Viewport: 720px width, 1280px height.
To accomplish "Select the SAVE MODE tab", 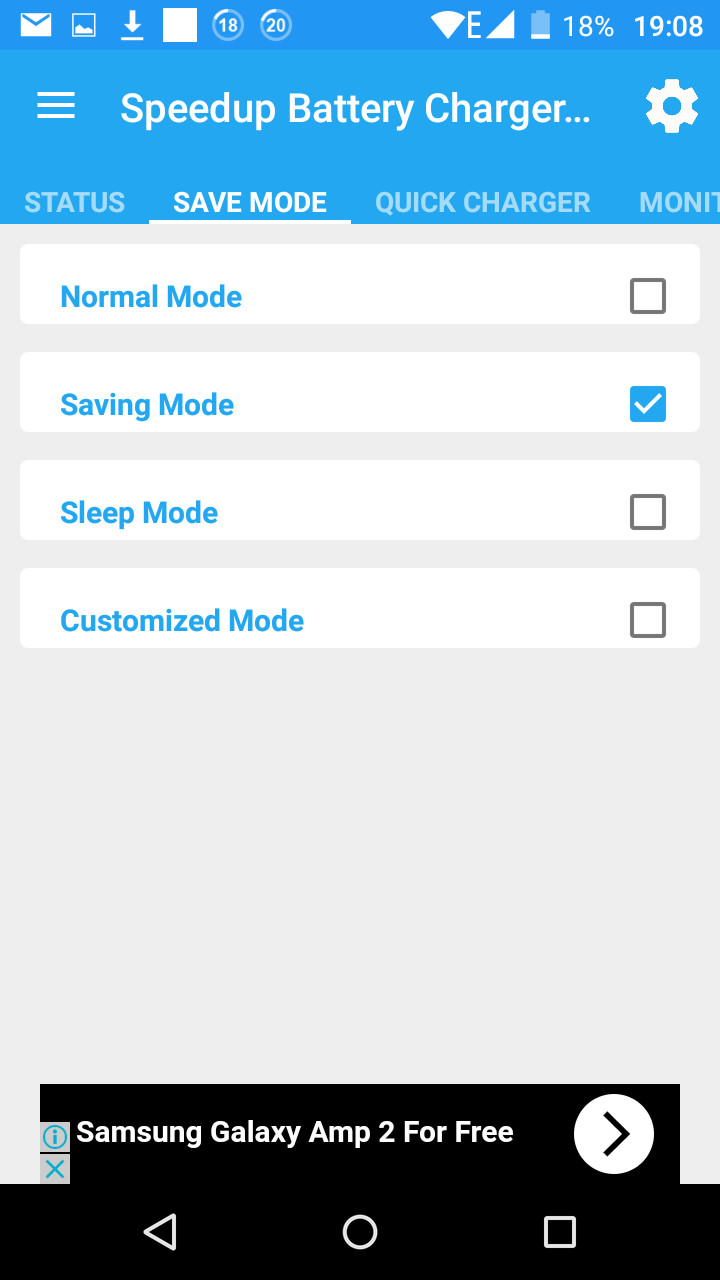I will [250, 202].
